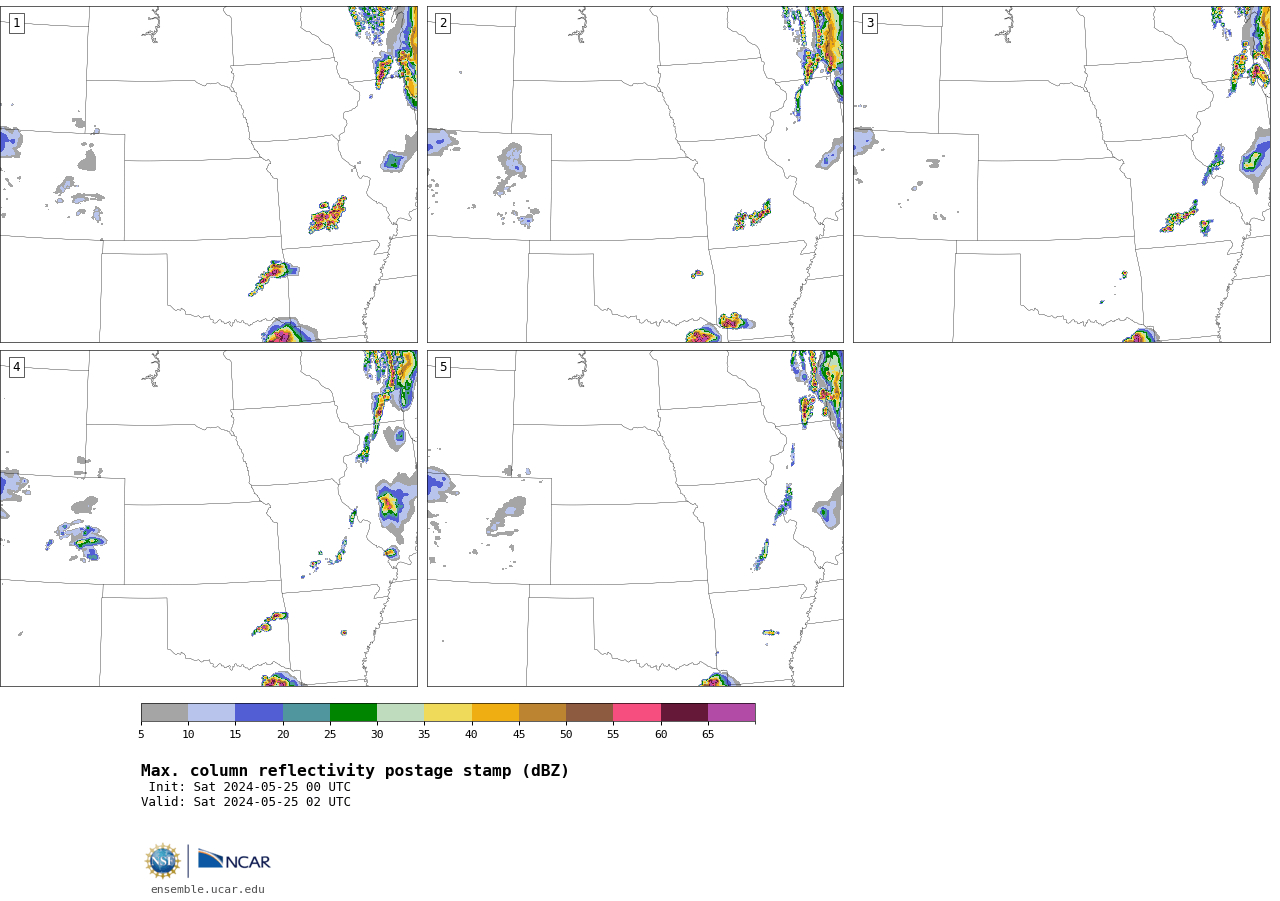Click the colorbar tick label 50

point(566,734)
